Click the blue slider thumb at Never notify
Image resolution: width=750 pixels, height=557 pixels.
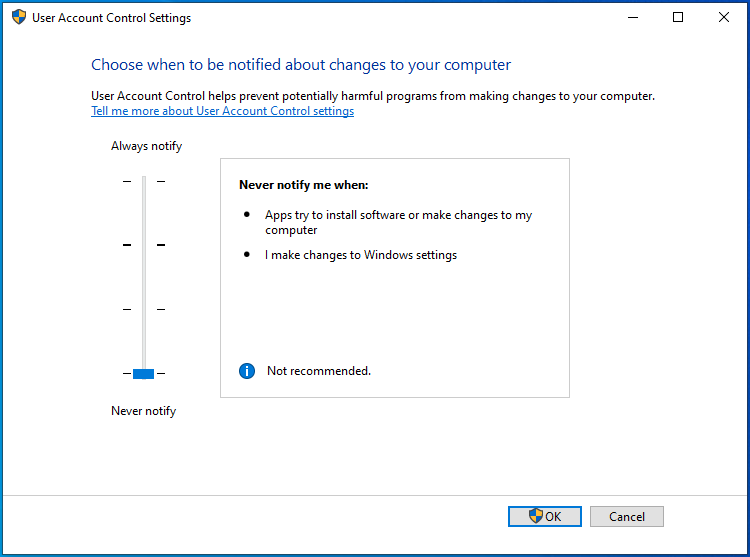pyautogui.click(x=143, y=373)
